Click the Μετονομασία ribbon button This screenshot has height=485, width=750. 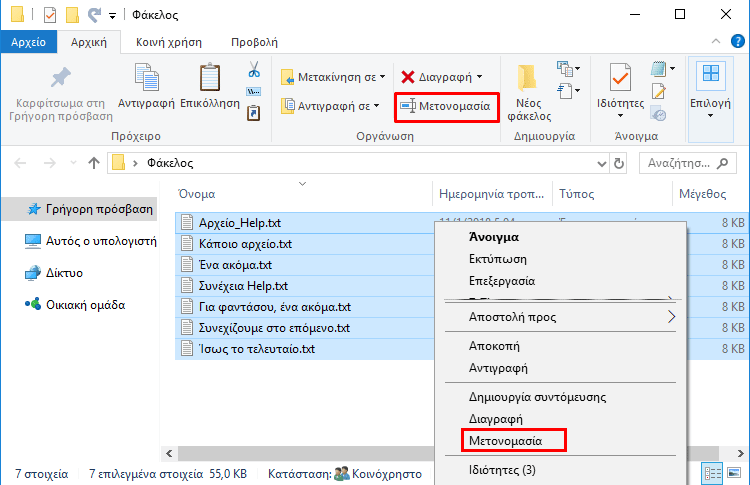click(447, 106)
